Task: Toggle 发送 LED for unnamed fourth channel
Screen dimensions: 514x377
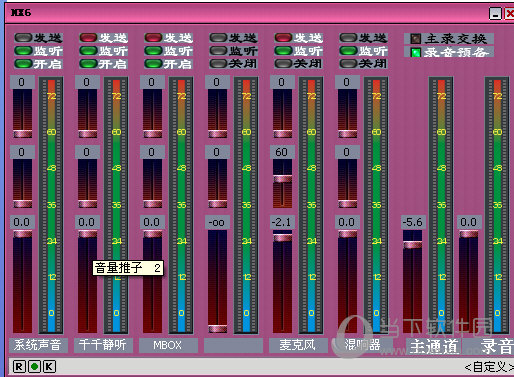Action: (218, 38)
